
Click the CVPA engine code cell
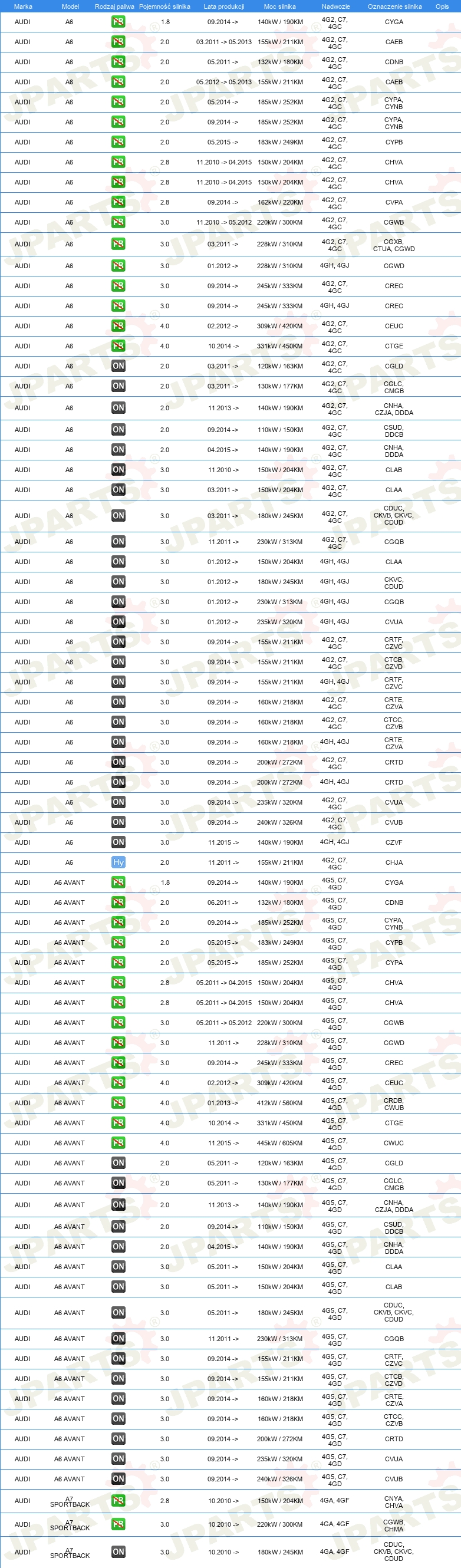coord(394,202)
